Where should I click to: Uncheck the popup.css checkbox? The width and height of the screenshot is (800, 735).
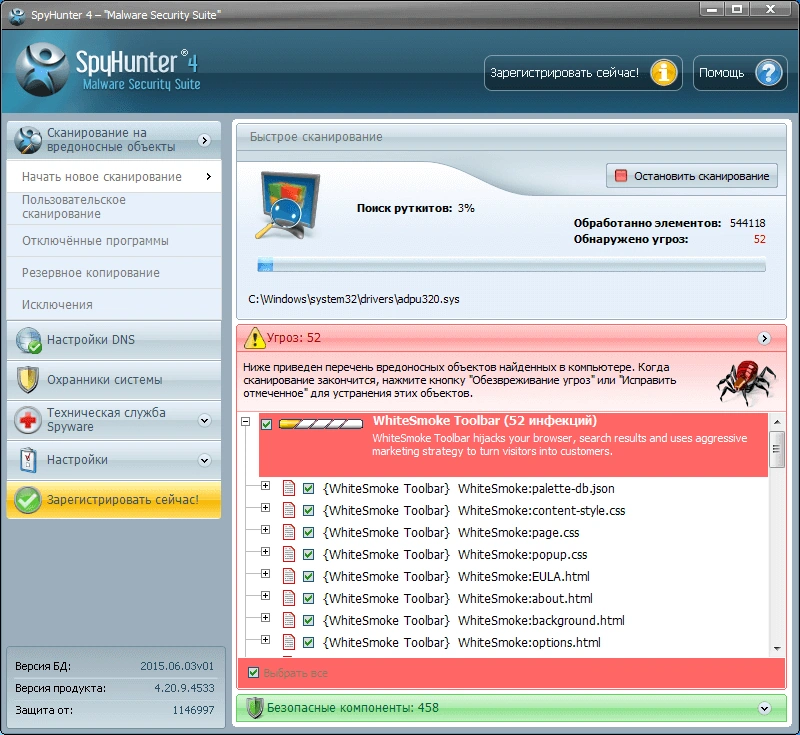pos(308,554)
